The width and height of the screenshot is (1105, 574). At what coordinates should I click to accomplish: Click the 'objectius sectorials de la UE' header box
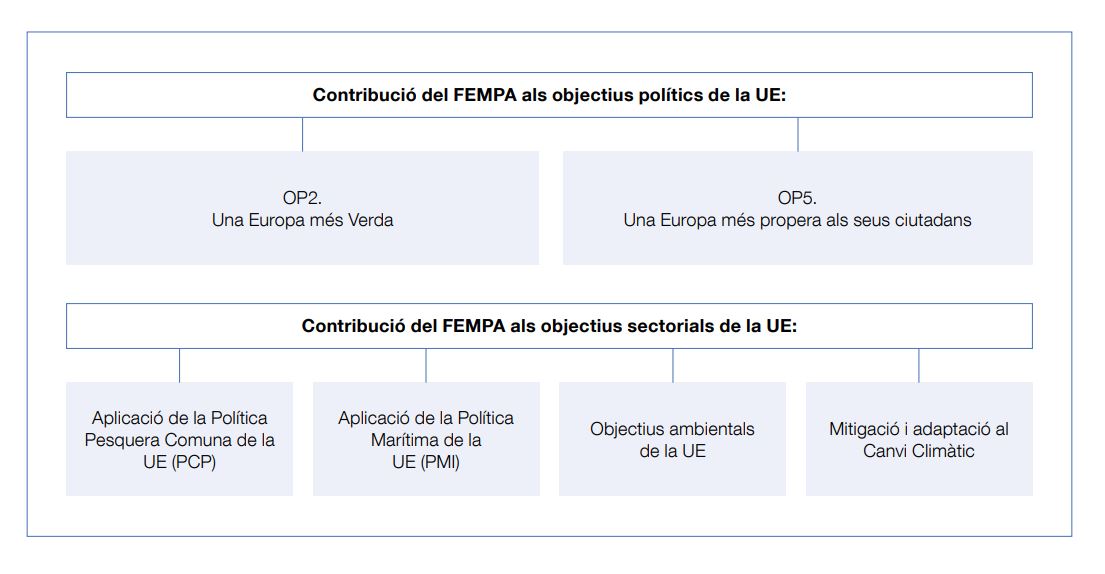(549, 326)
